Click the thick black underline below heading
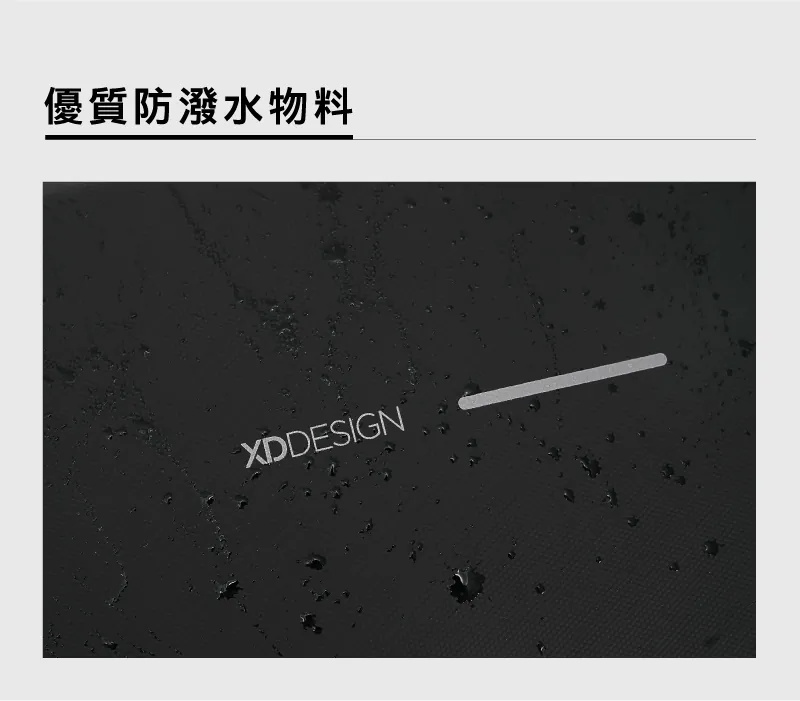800x701 pixels. point(199,137)
